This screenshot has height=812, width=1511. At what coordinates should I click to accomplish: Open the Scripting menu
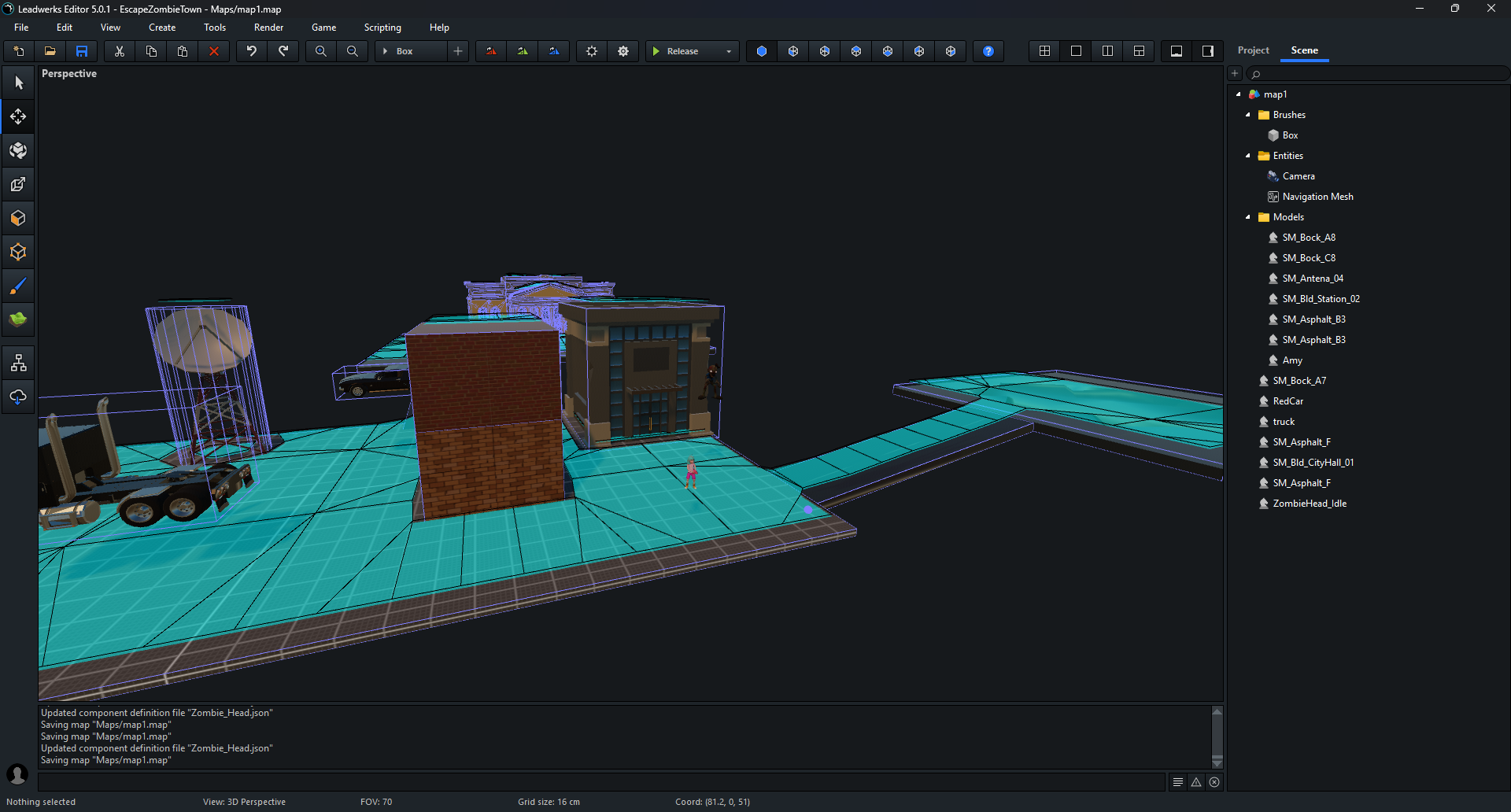[382, 28]
